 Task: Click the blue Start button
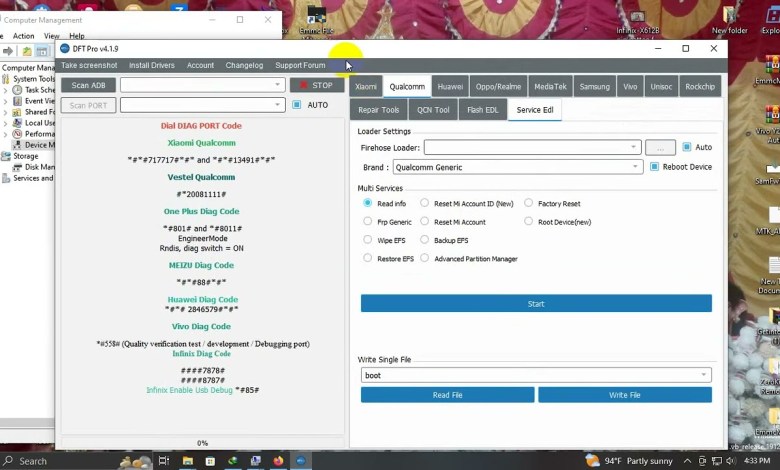536,303
